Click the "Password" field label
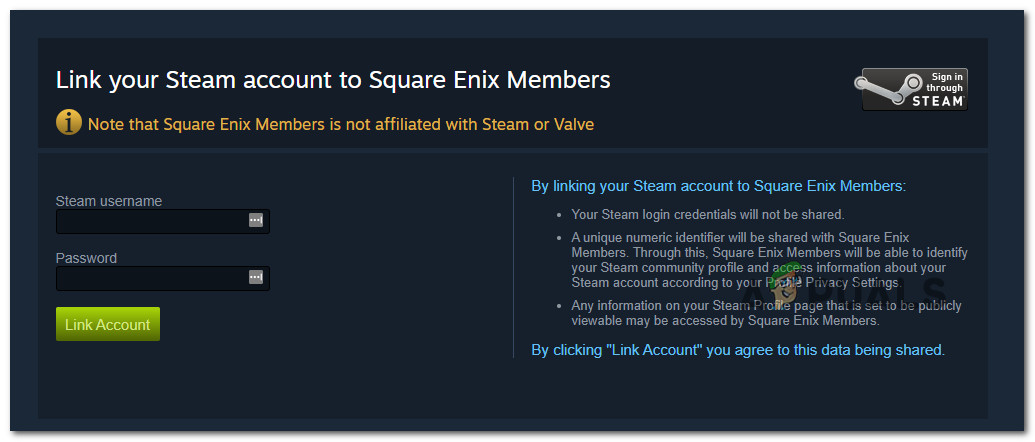1035x442 pixels. (86, 258)
